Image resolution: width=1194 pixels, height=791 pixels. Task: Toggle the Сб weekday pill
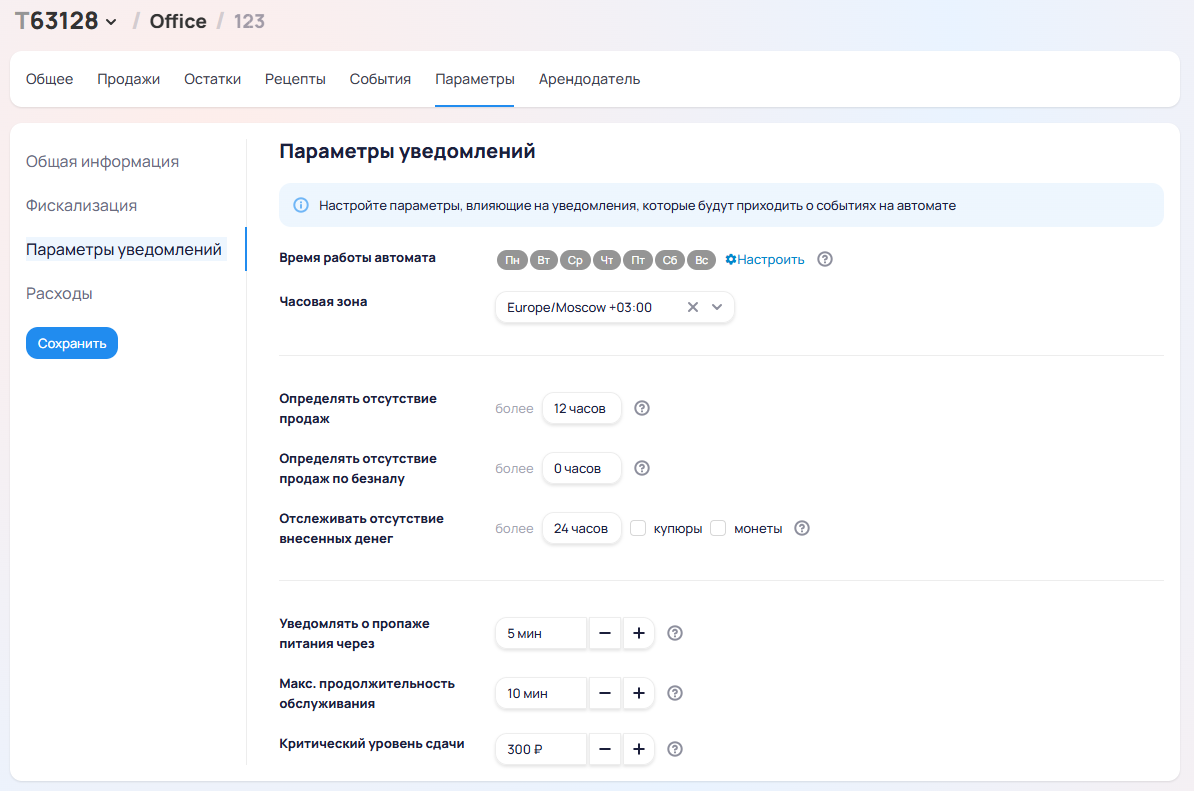tap(669, 260)
